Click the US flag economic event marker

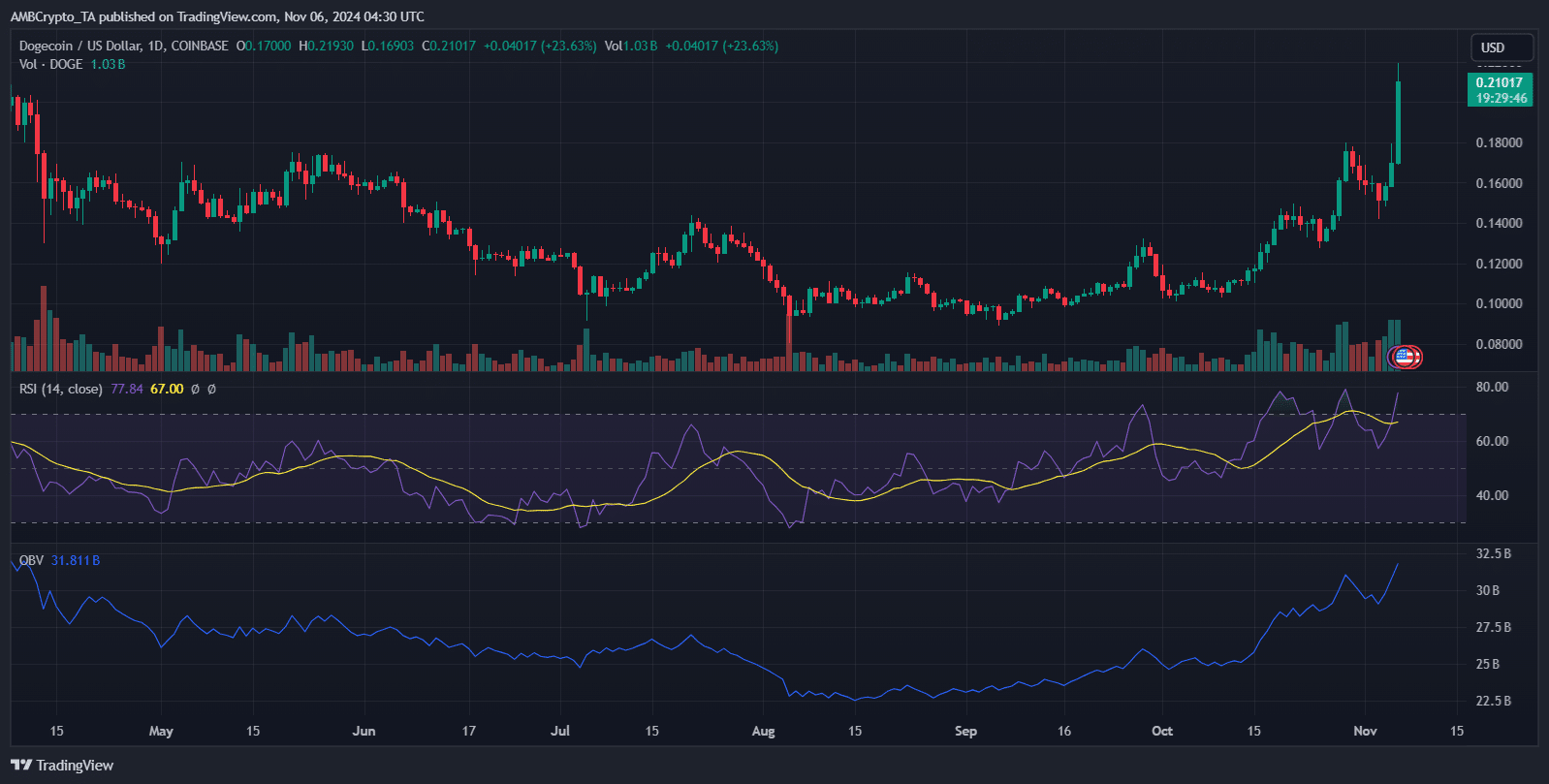(x=1404, y=357)
